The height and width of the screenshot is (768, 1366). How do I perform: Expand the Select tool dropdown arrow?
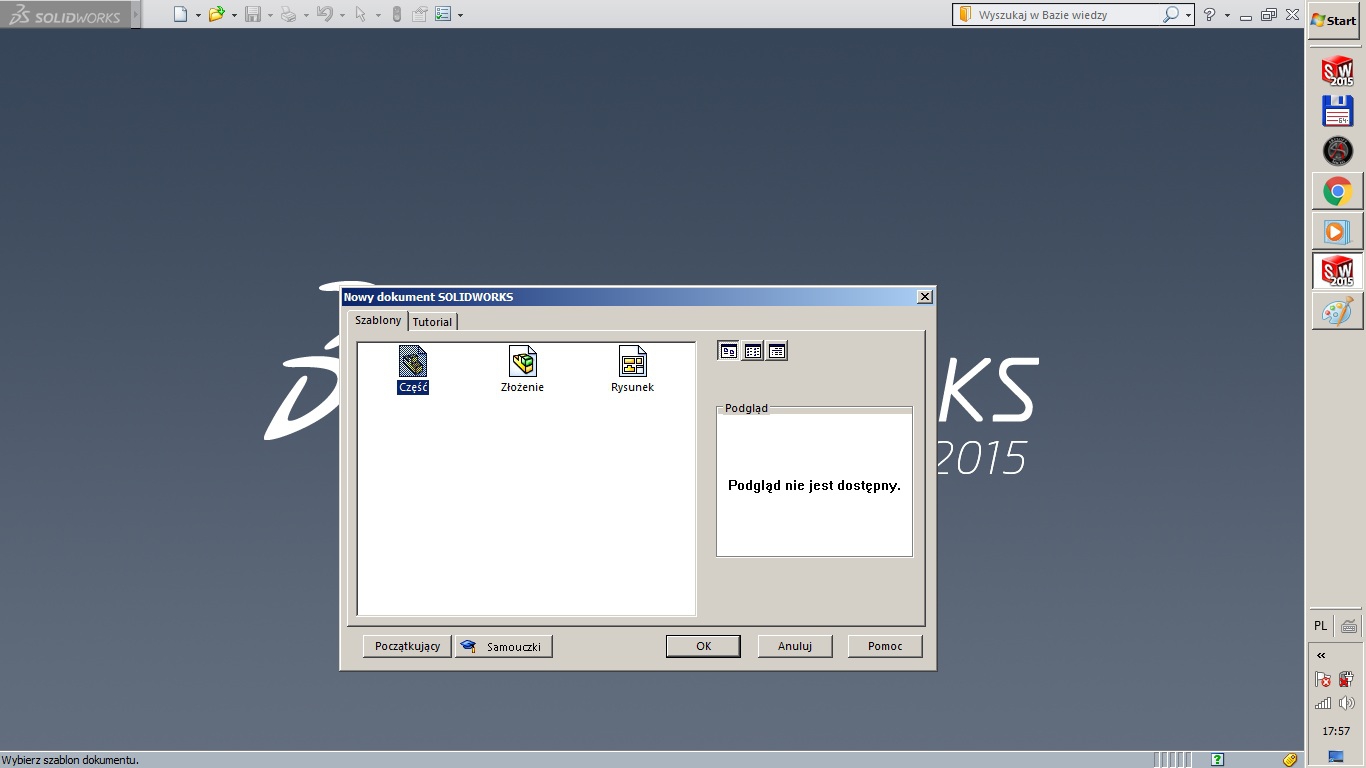click(x=378, y=15)
